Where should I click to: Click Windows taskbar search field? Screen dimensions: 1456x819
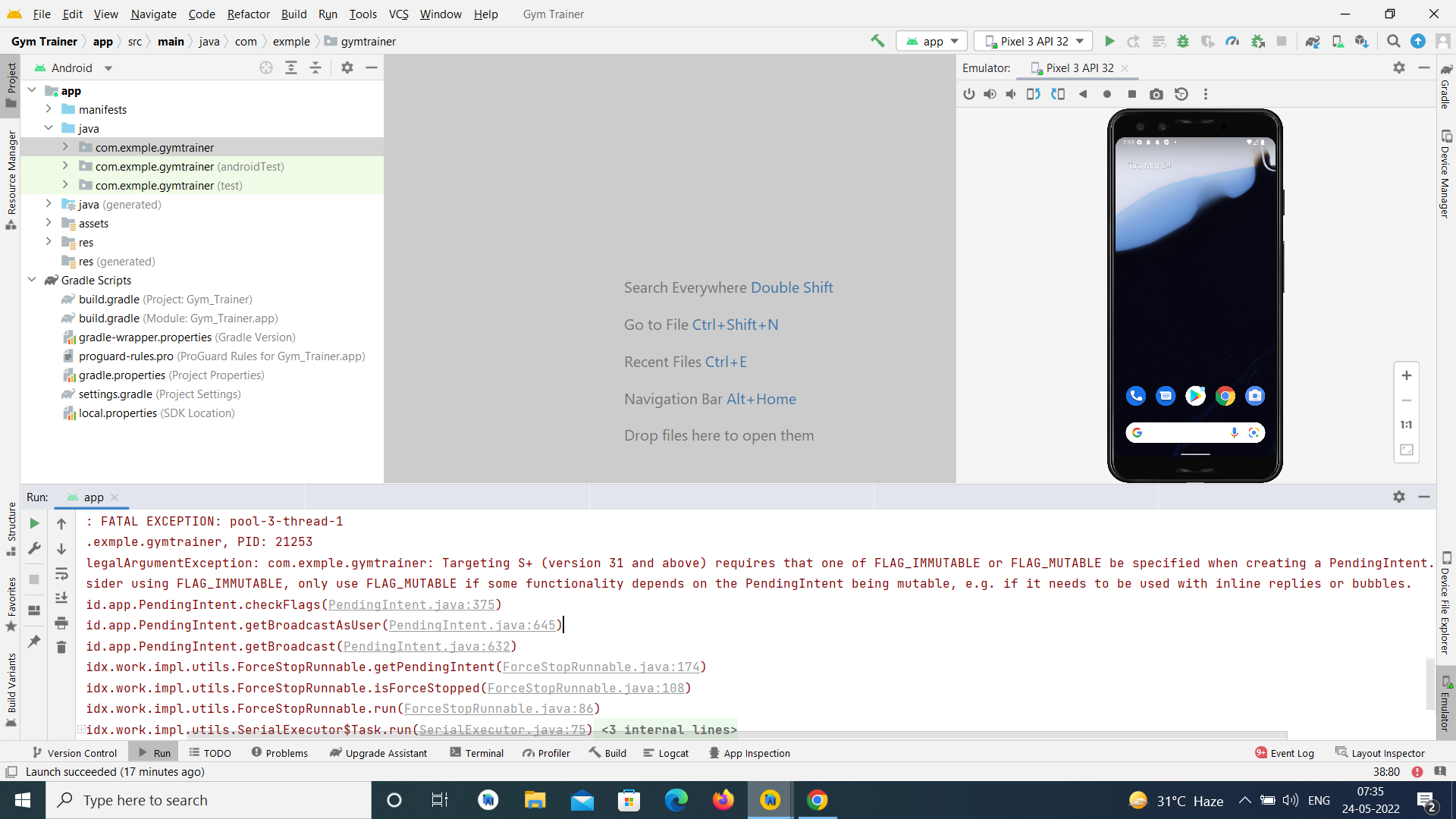point(209,800)
